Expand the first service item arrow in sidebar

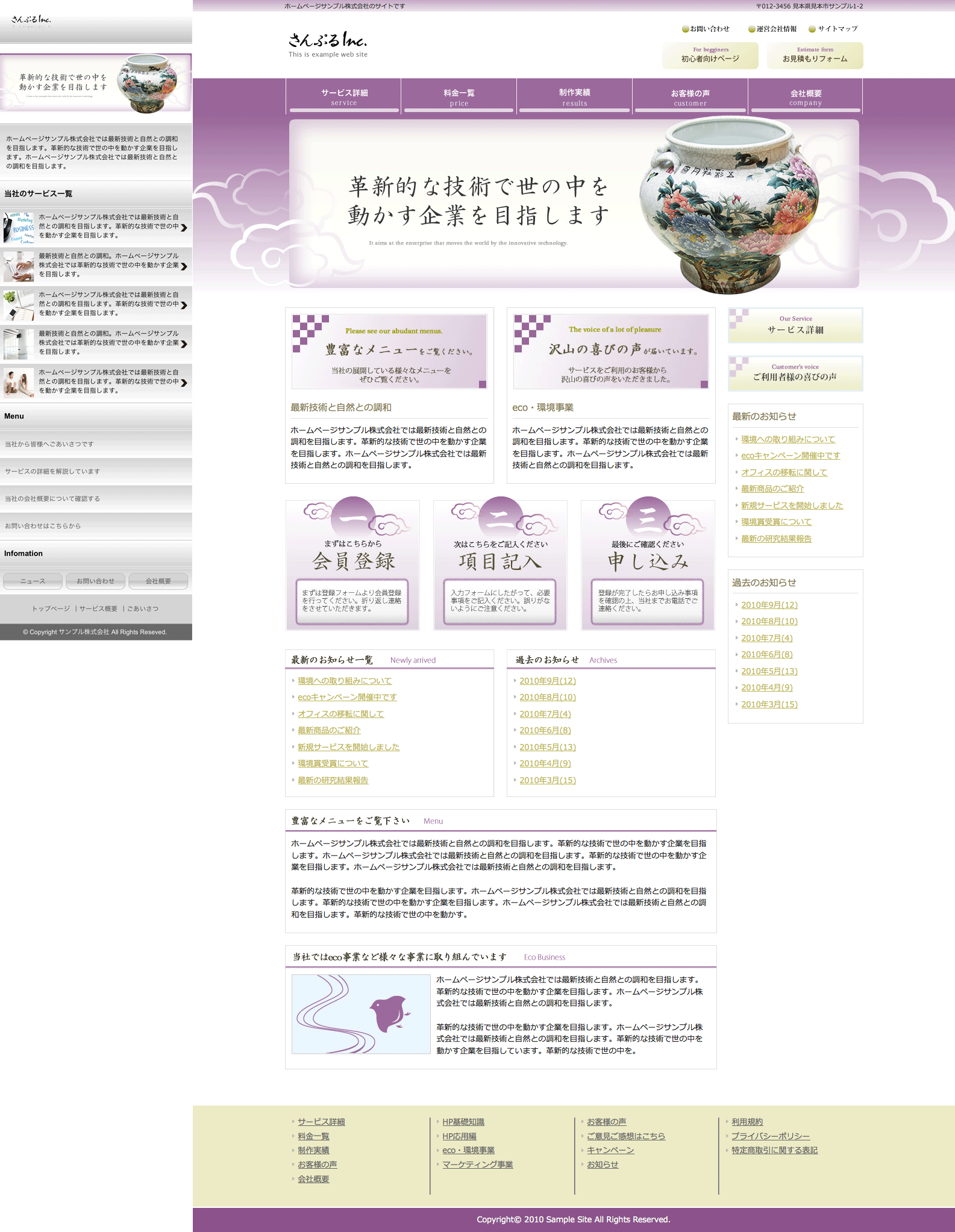(x=184, y=227)
